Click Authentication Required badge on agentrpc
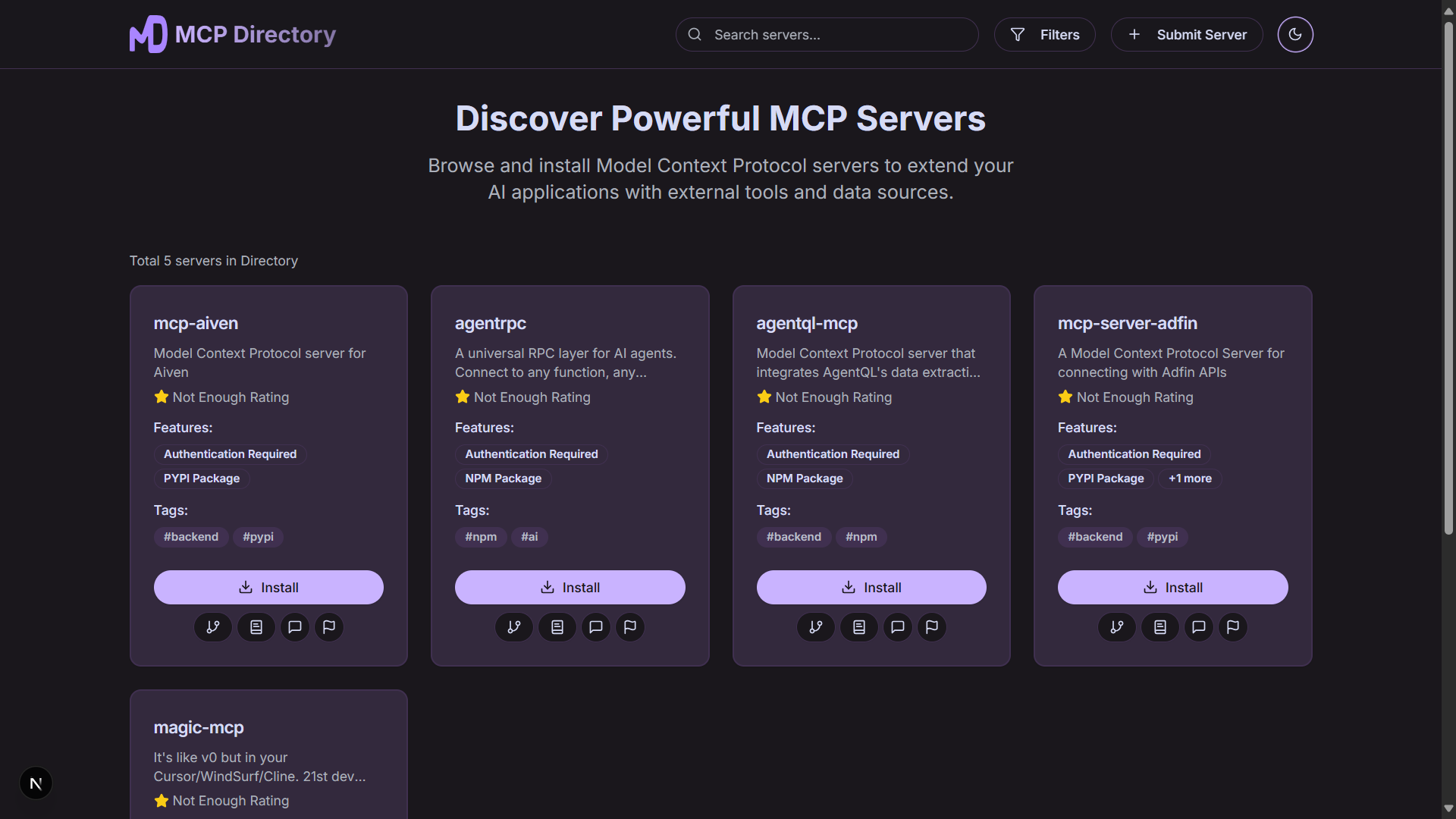 point(531,454)
